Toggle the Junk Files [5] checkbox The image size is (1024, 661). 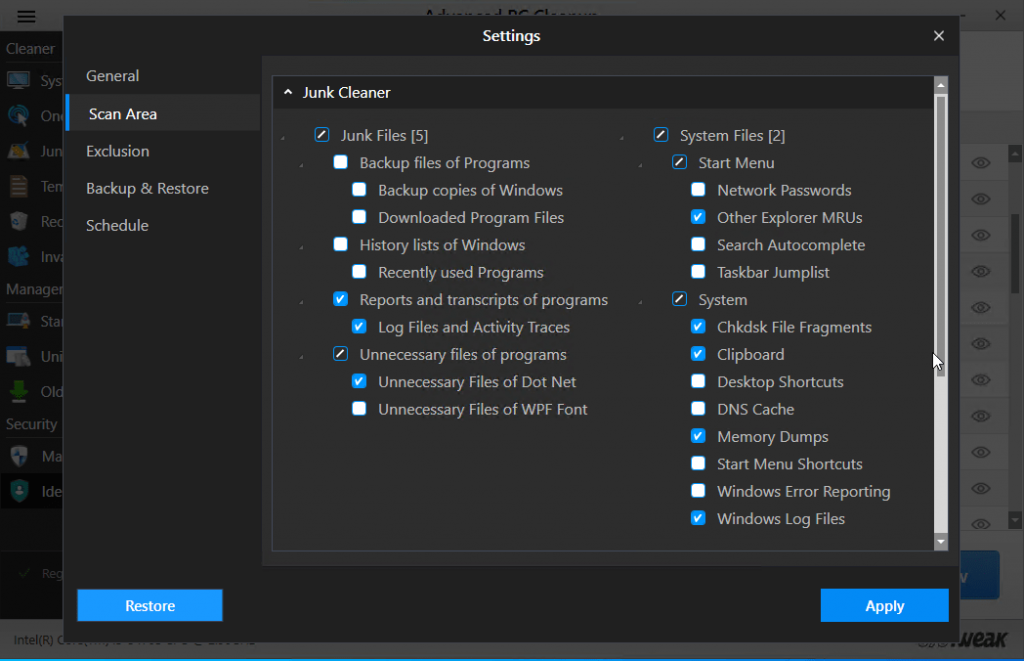coord(322,135)
